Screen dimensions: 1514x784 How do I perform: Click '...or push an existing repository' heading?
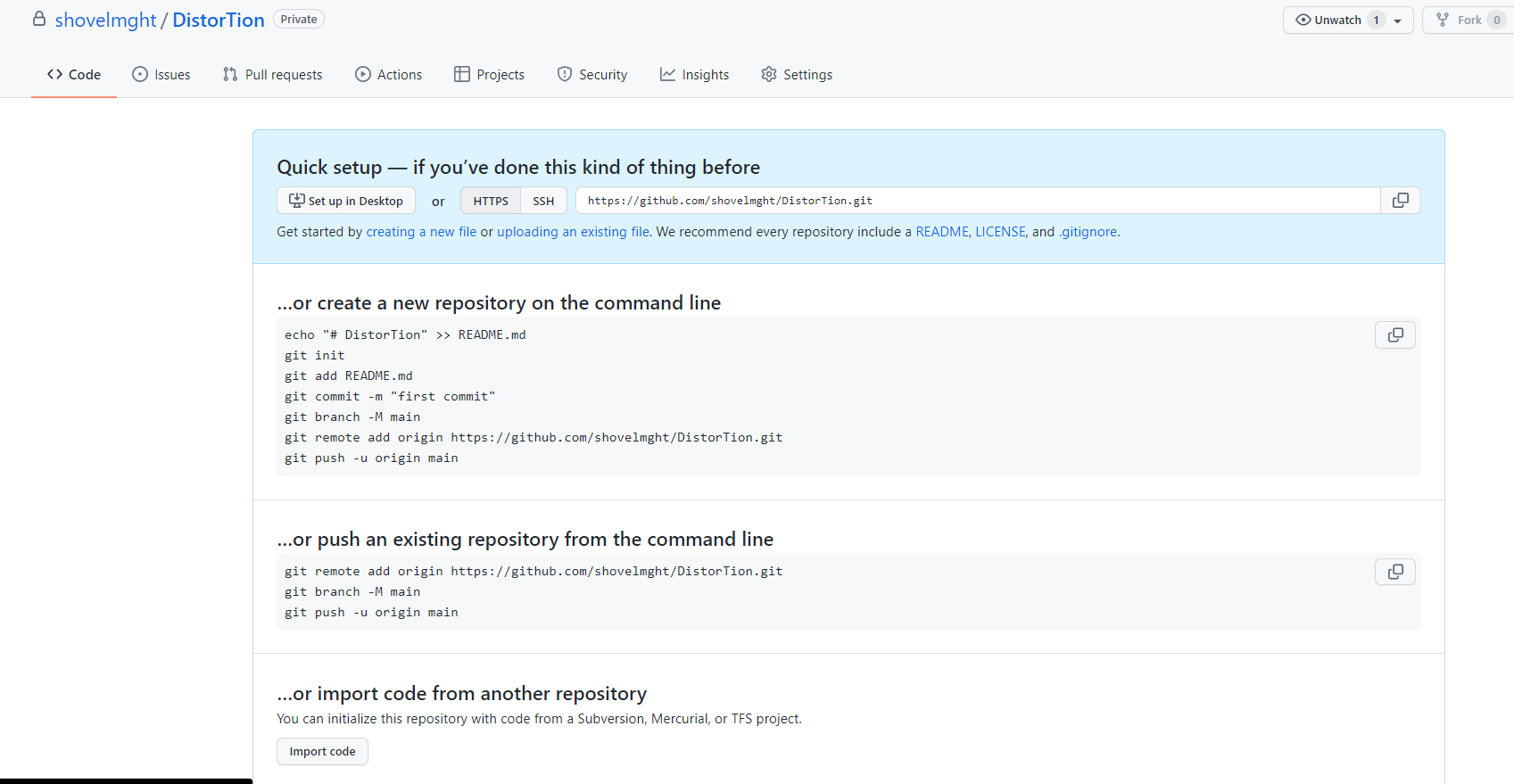tap(525, 539)
